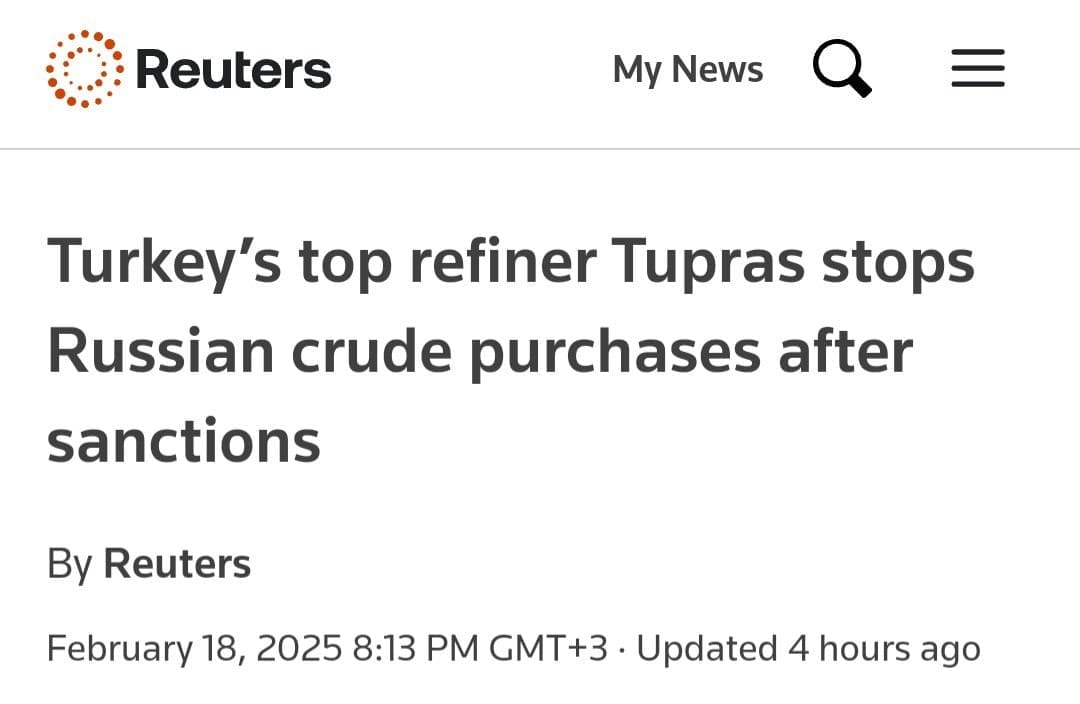1080x704 pixels.
Task: Go to My News
Action: click(687, 69)
